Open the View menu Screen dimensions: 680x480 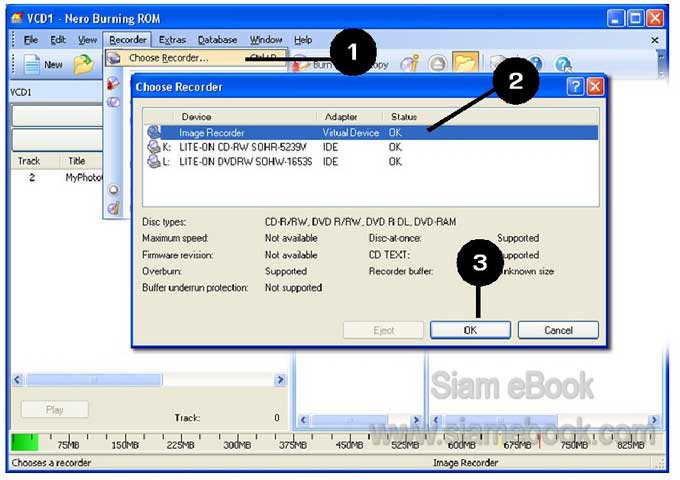[x=87, y=40]
